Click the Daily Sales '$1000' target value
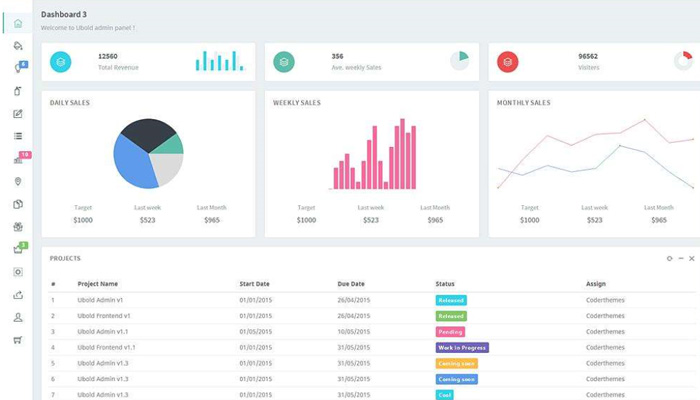 point(83,220)
